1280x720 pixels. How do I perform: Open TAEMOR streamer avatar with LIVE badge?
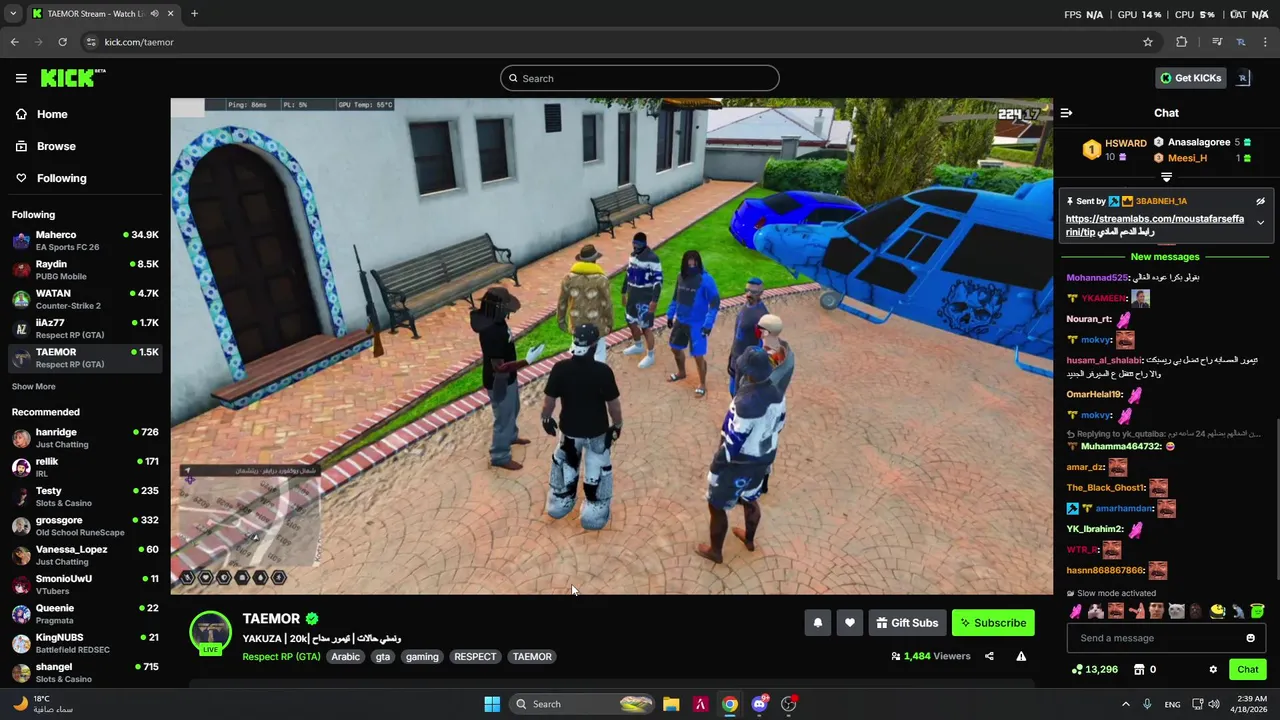click(211, 633)
